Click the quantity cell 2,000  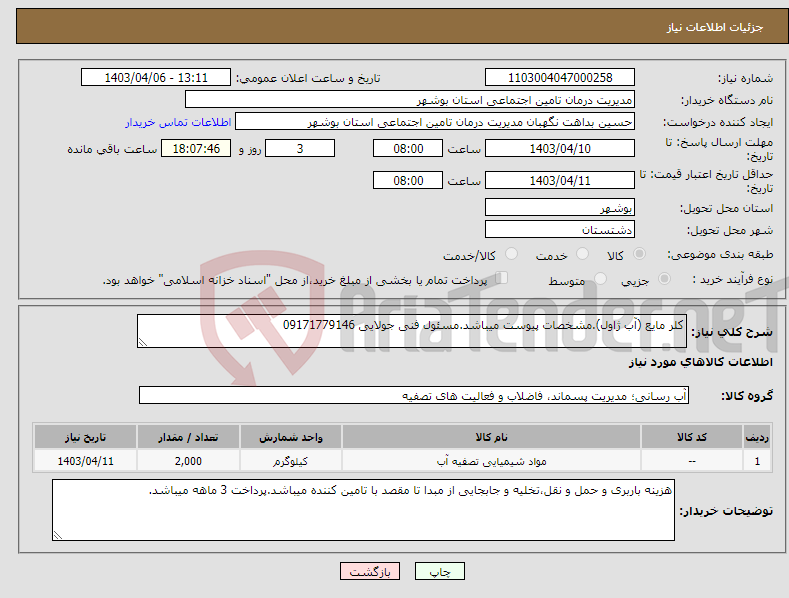pyautogui.click(x=188, y=461)
